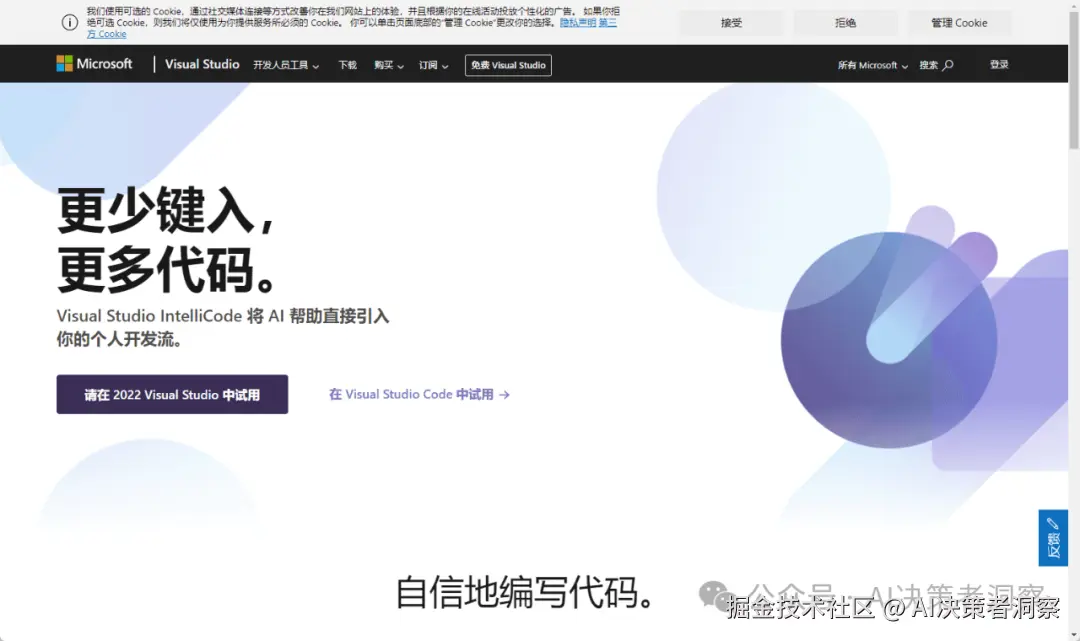1080x641 pixels.
Task: Accept cookies via the 接受 button
Action: (x=731, y=22)
